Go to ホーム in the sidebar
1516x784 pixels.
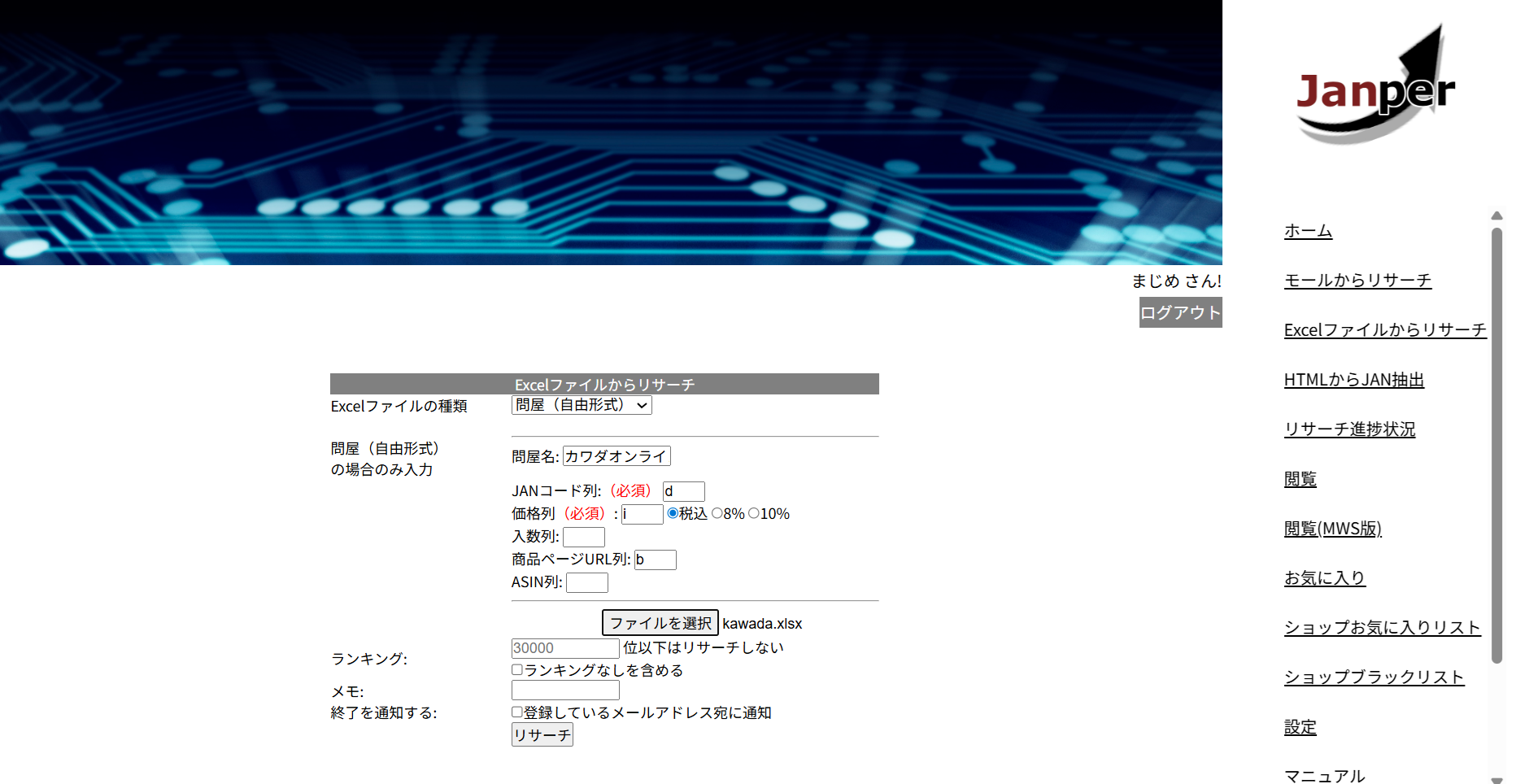[x=1308, y=231]
